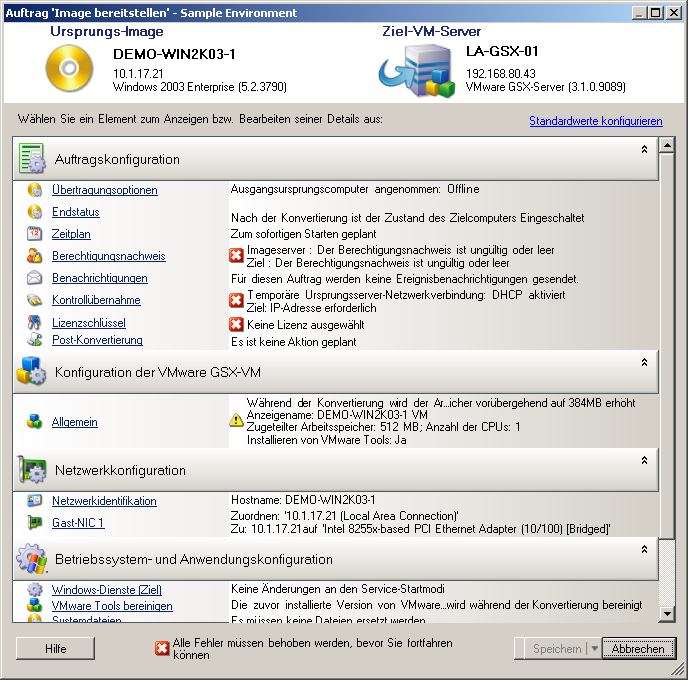Click the VMware GSX-VM configuration section icon

pos(32,371)
